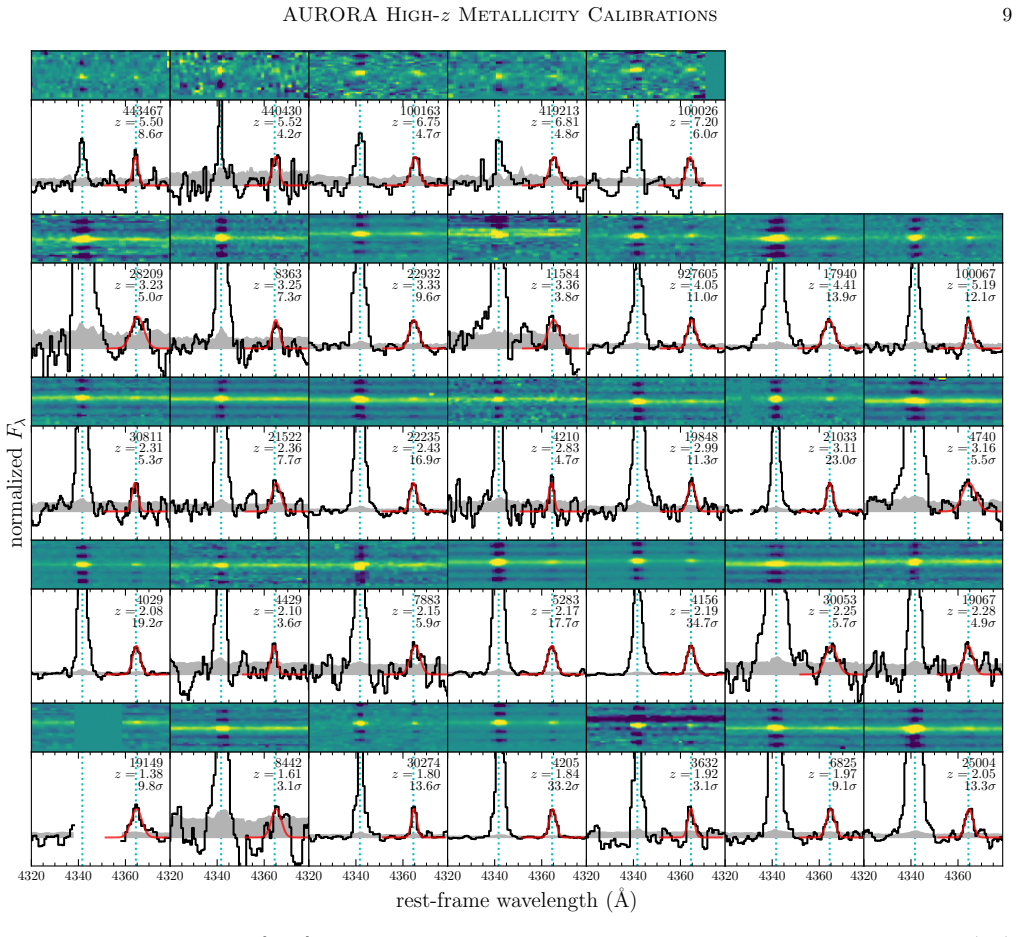The width and height of the screenshot is (1018, 937).
Task: Click the object ID label 4205
Action: (566, 763)
